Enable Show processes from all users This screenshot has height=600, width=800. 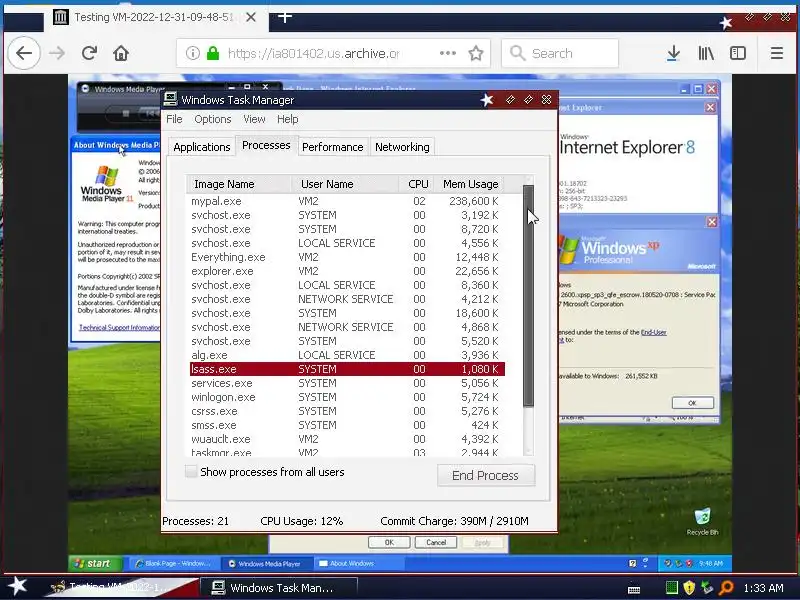[x=191, y=471]
